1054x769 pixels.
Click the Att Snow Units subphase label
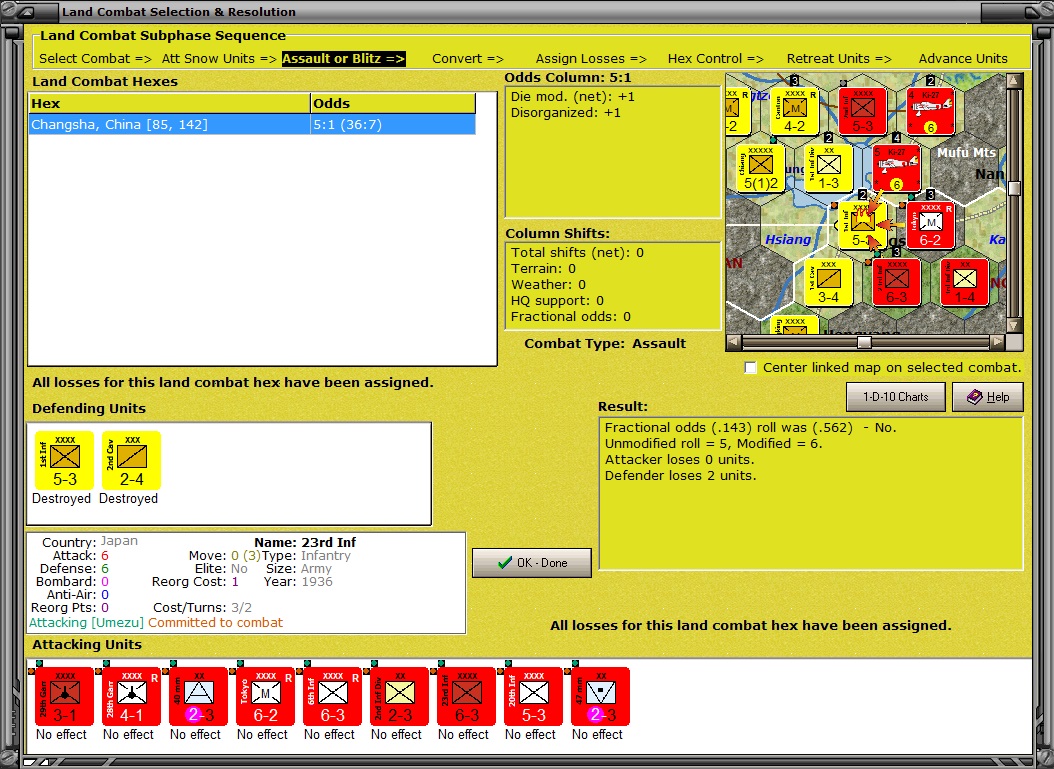click(x=219, y=58)
